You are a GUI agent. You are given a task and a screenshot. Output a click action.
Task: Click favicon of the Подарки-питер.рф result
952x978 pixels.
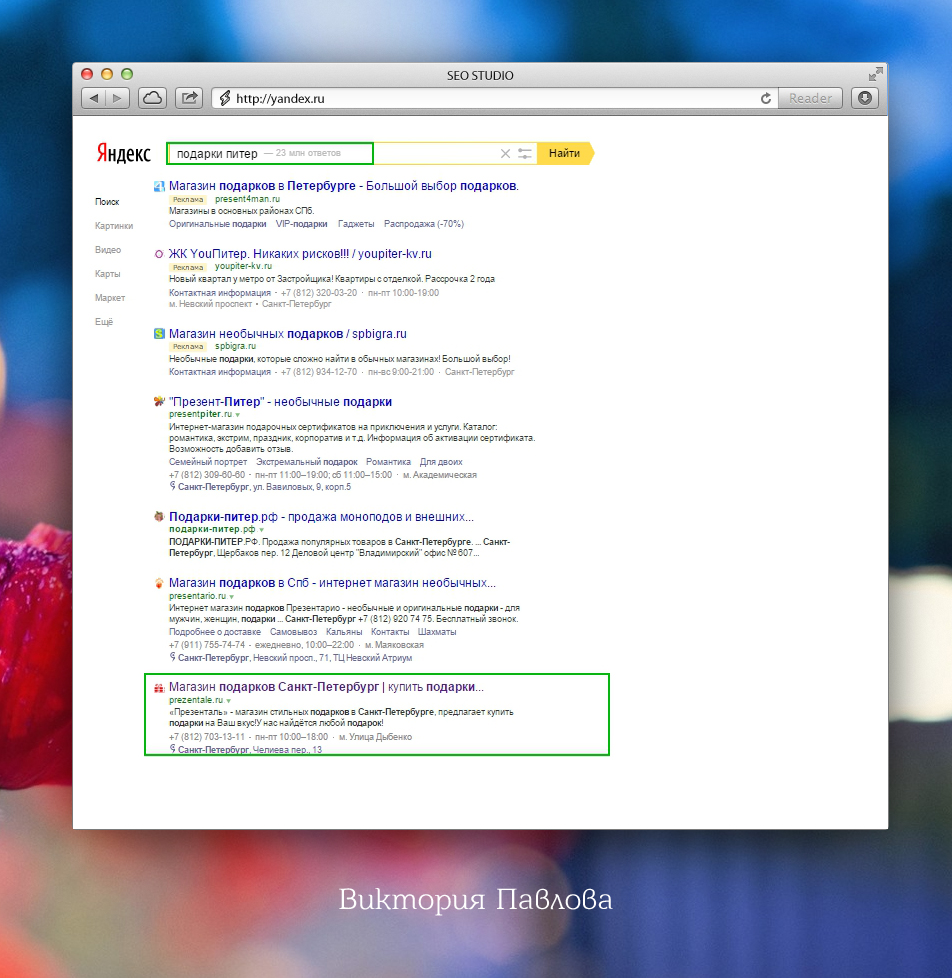click(159, 516)
